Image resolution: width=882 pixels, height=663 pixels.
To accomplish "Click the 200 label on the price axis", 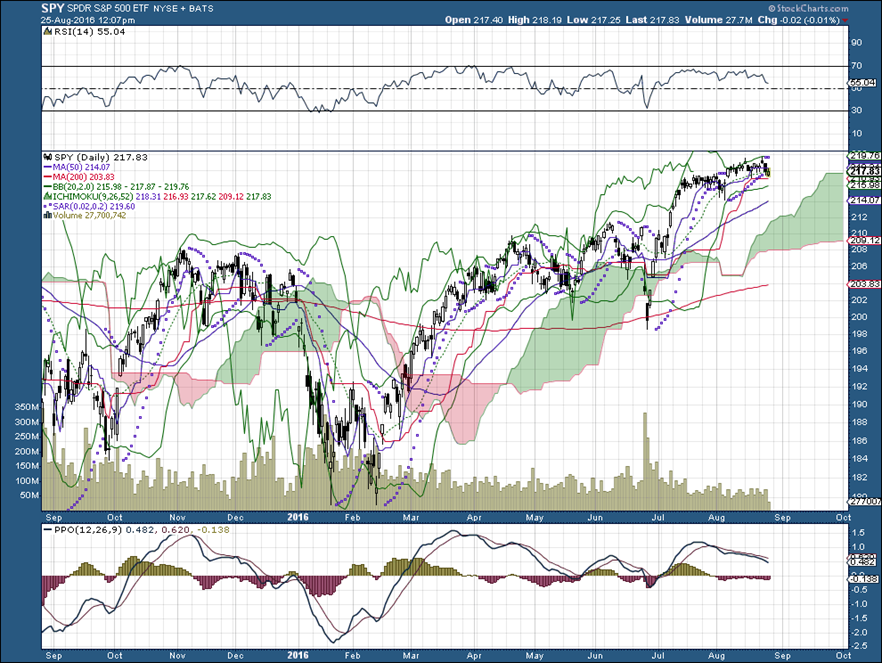I will [859, 317].
